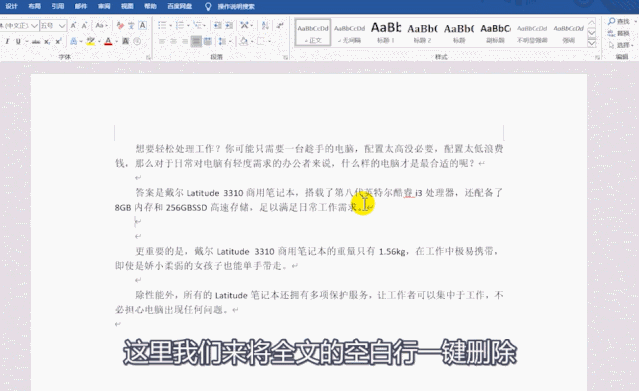
Task: Click the red font color swatch
Action: click(108, 41)
